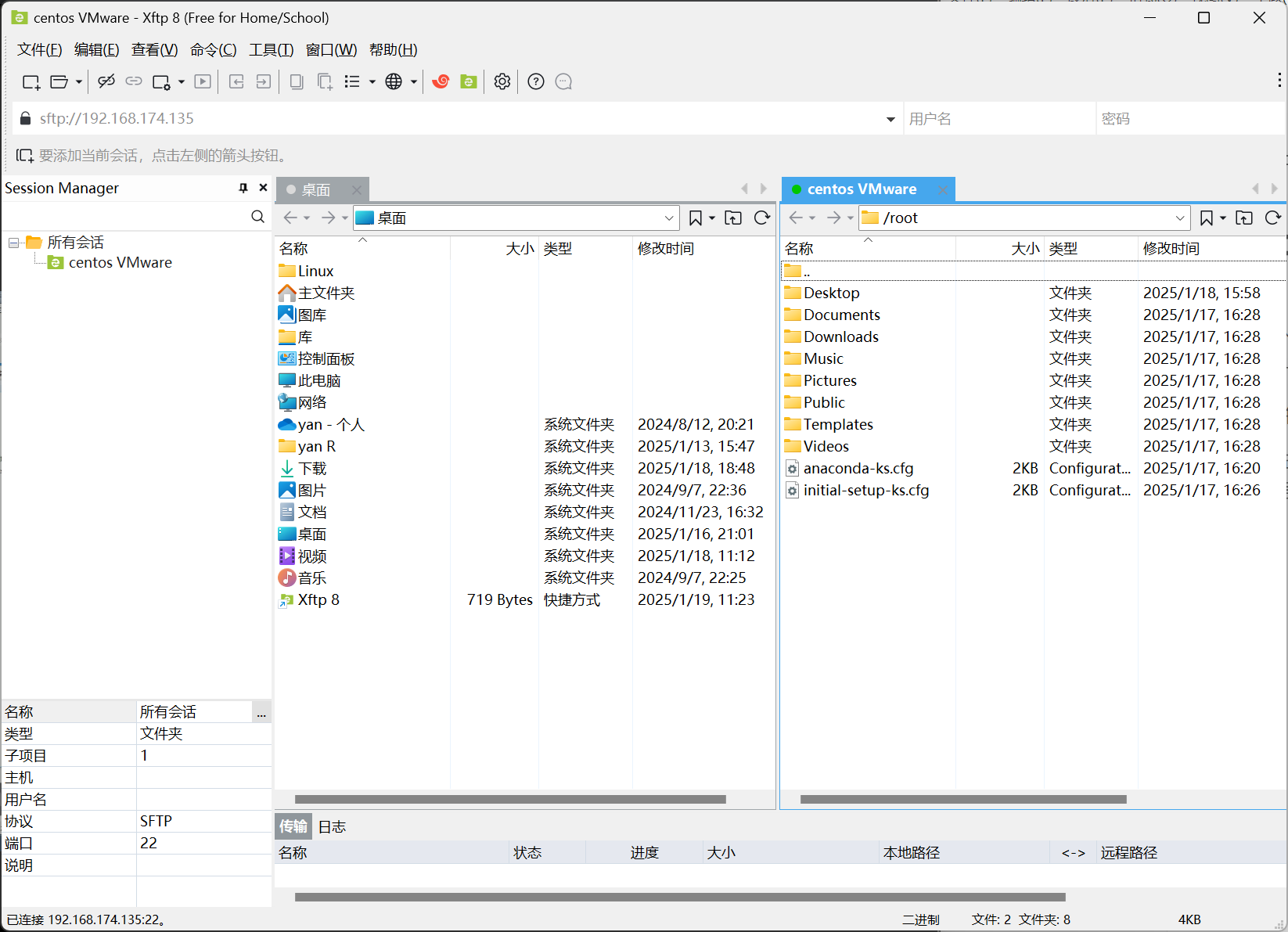Open the 命令(C) menu
Screen dimensions: 1288x932
(x=214, y=50)
